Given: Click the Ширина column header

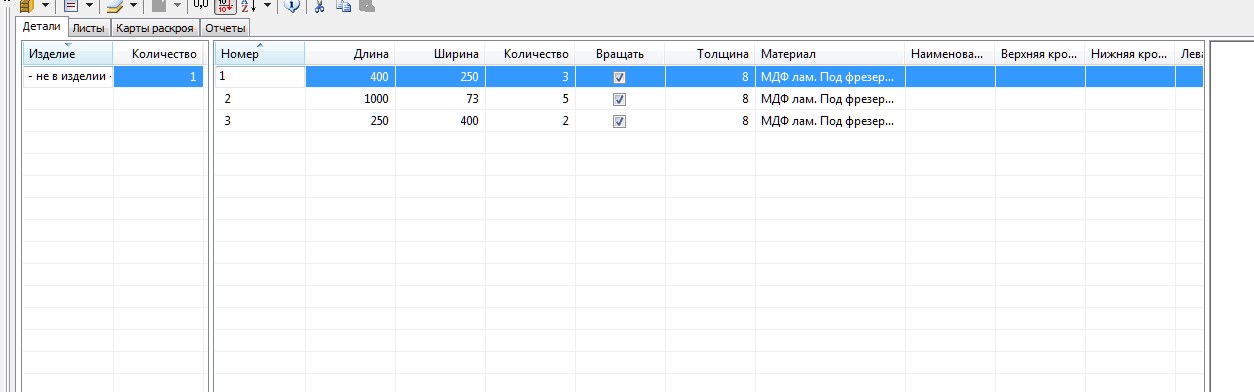Looking at the screenshot, I should point(440,54).
